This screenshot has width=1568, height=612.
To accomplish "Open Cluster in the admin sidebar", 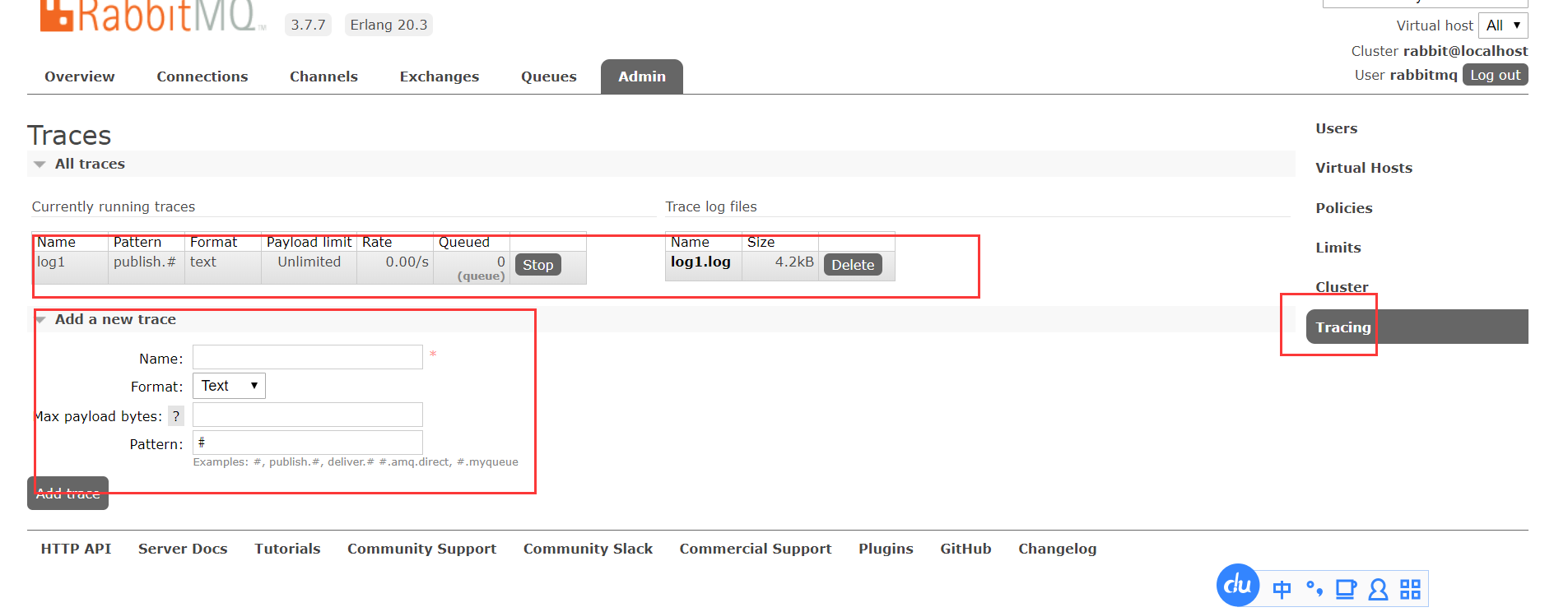I will [1342, 287].
